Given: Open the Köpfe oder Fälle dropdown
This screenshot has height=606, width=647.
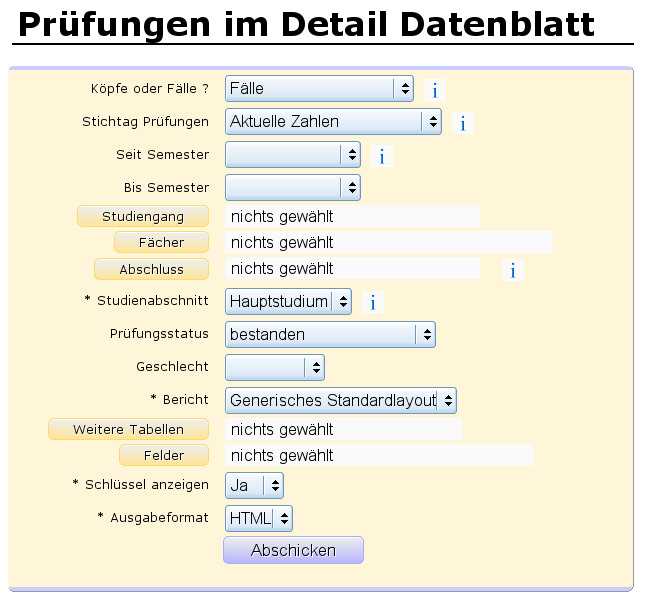Looking at the screenshot, I should [x=319, y=88].
